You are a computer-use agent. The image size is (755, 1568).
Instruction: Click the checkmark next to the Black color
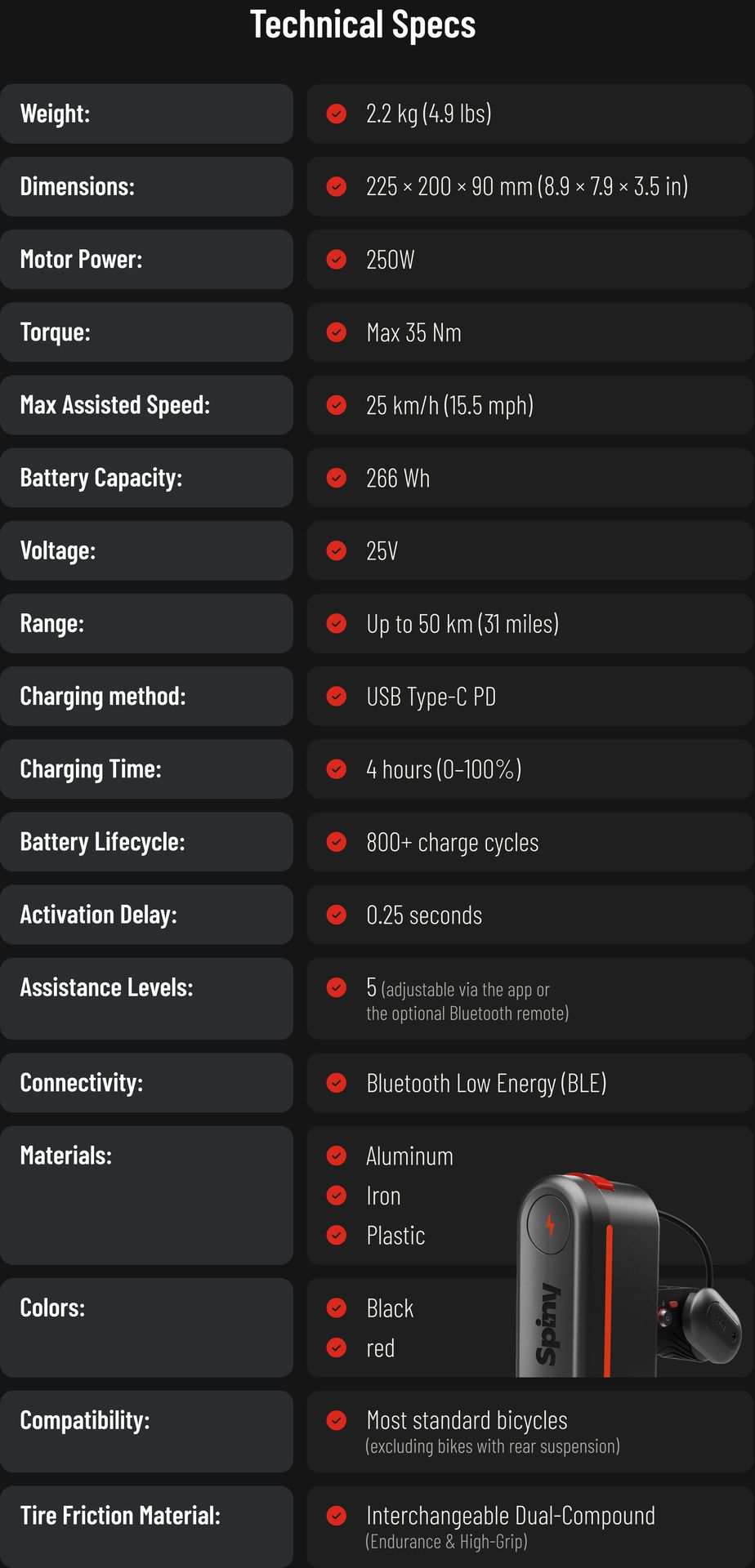point(337,1308)
